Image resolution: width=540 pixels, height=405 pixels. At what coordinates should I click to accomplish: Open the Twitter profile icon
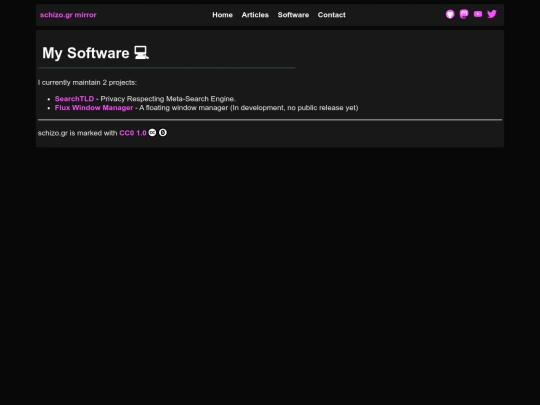492,14
